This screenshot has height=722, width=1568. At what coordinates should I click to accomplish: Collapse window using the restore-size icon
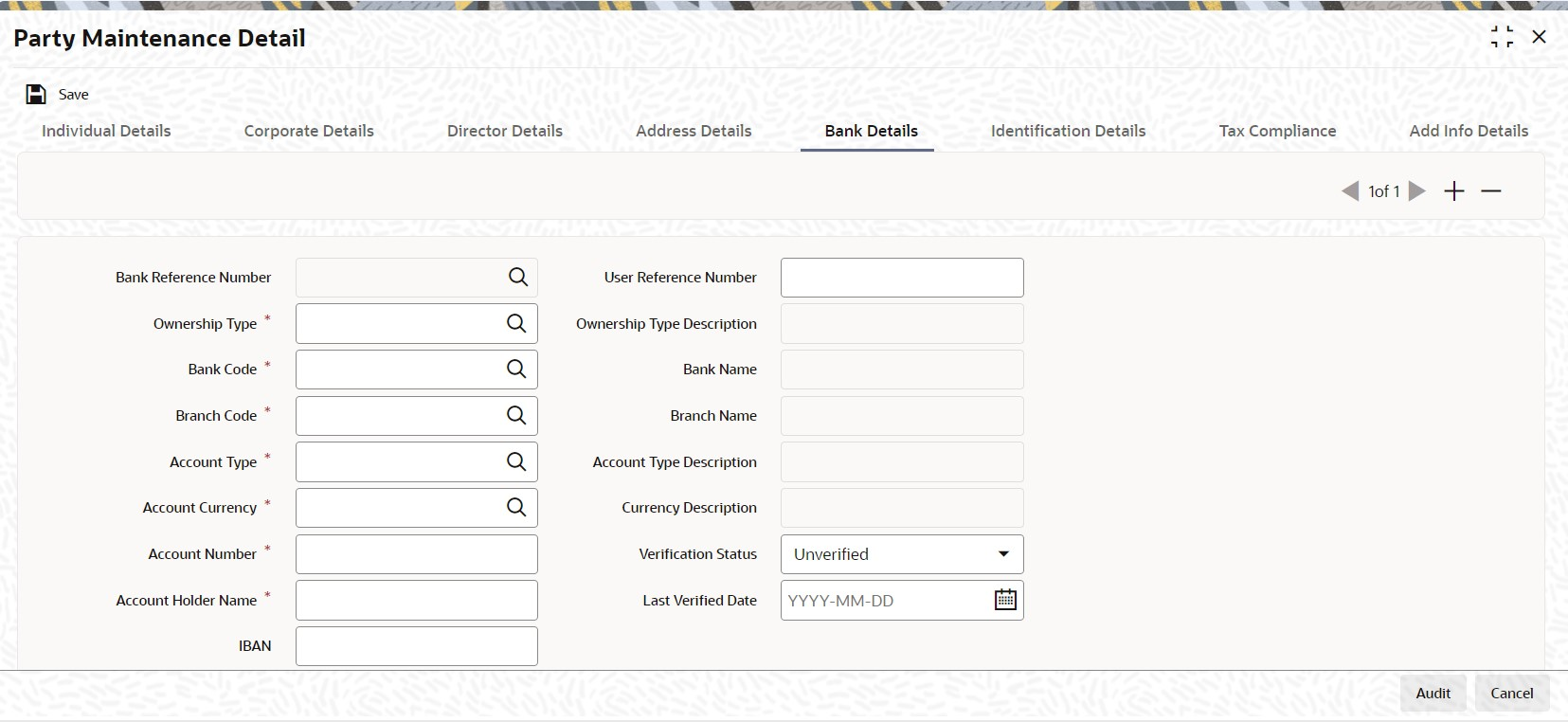pos(1502,37)
